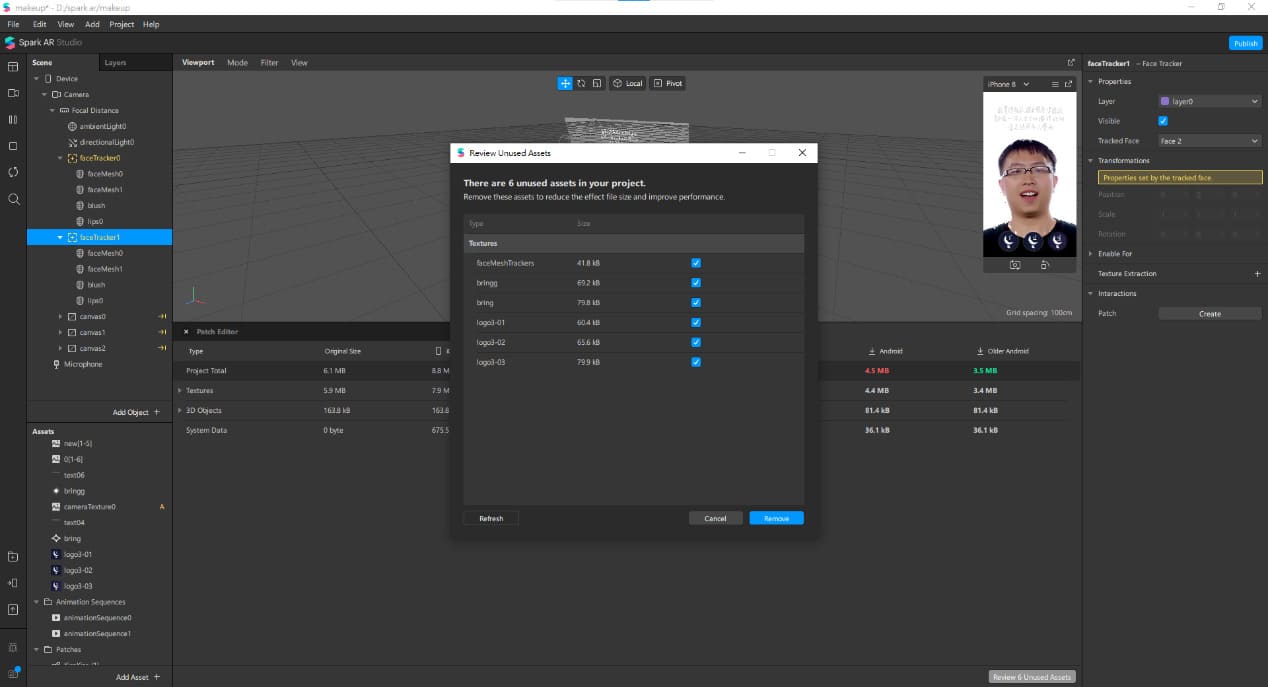Open the iPhone 8 device dropdown

(x=1008, y=84)
